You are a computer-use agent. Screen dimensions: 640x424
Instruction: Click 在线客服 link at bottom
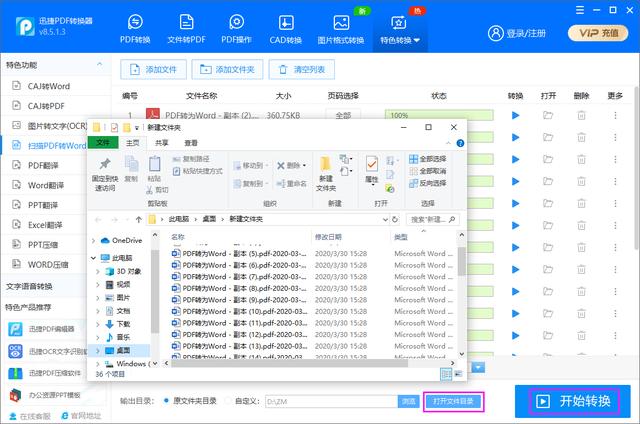coord(30,416)
